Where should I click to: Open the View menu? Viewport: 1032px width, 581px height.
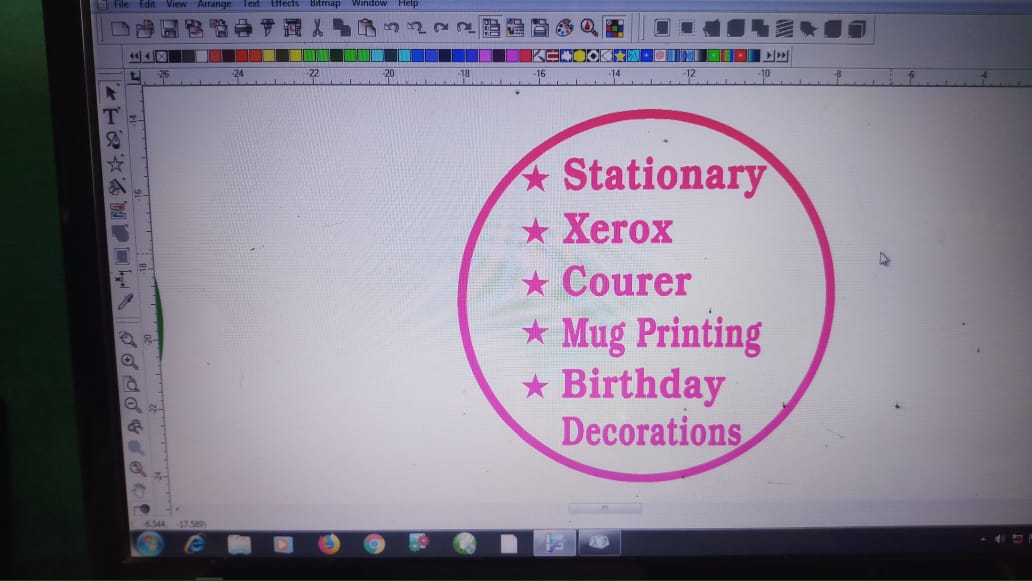(176, 4)
